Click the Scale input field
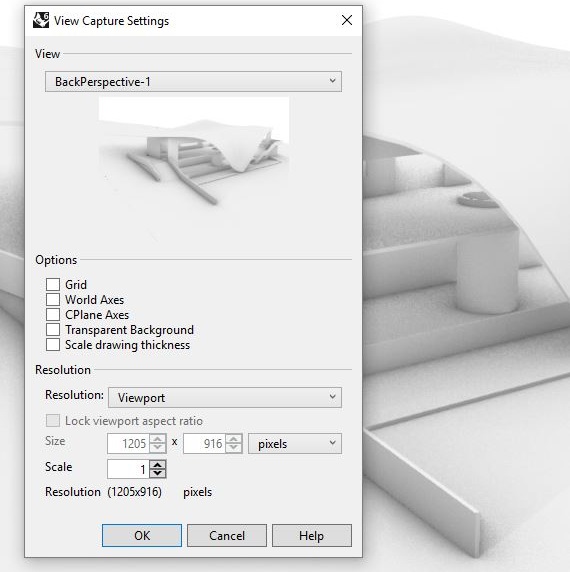Image resolution: width=570 pixels, height=572 pixels. (x=129, y=469)
